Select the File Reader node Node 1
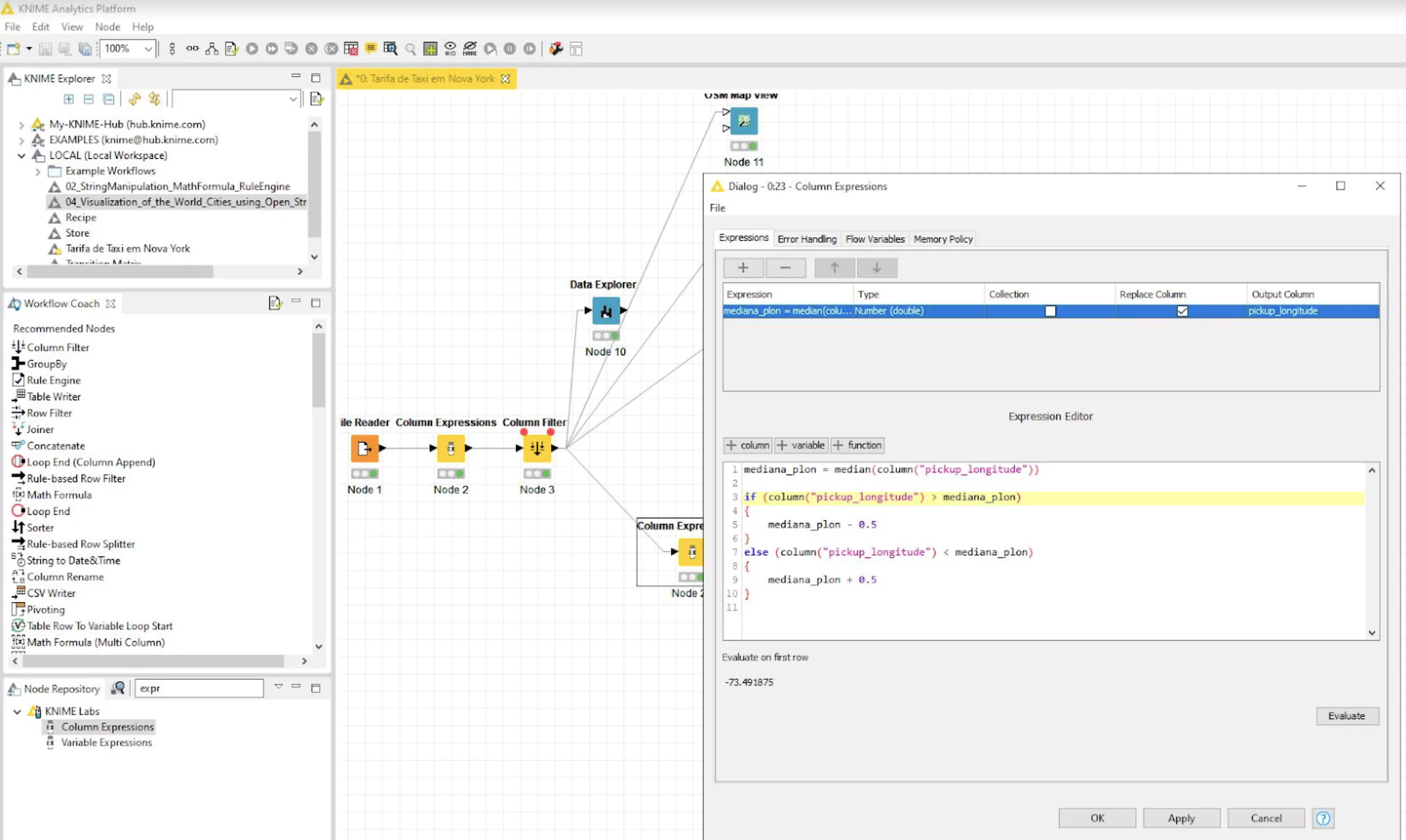This screenshot has height=840, width=1406. pos(364,448)
